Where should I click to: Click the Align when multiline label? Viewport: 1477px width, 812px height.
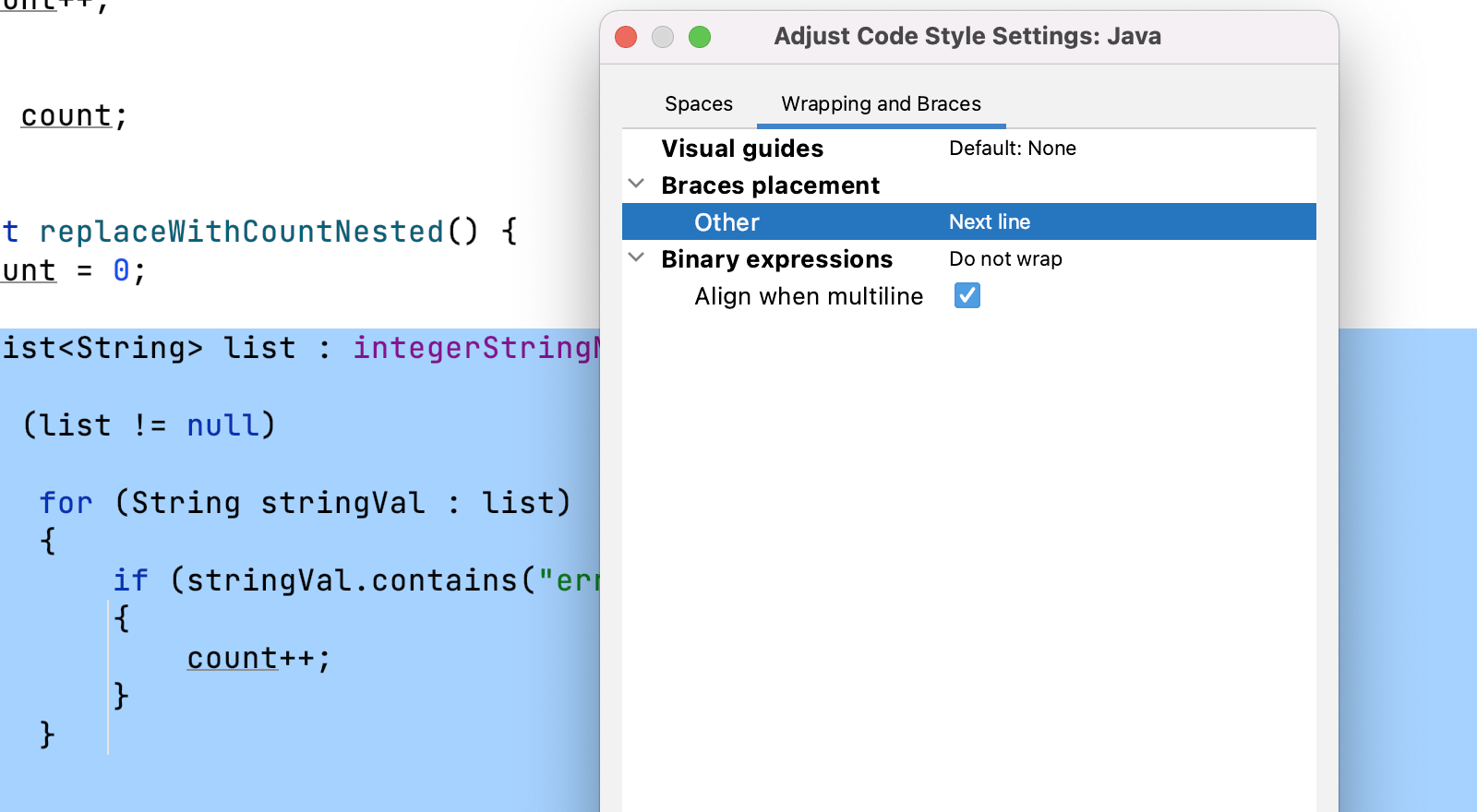tap(809, 296)
